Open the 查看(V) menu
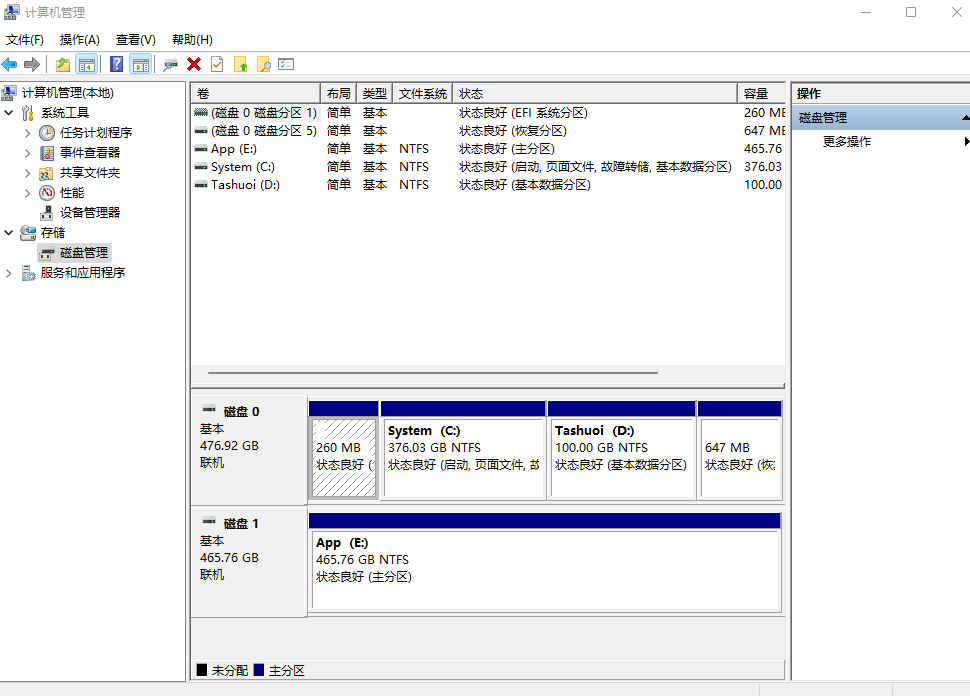Image resolution: width=970 pixels, height=696 pixels. pos(136,40)
